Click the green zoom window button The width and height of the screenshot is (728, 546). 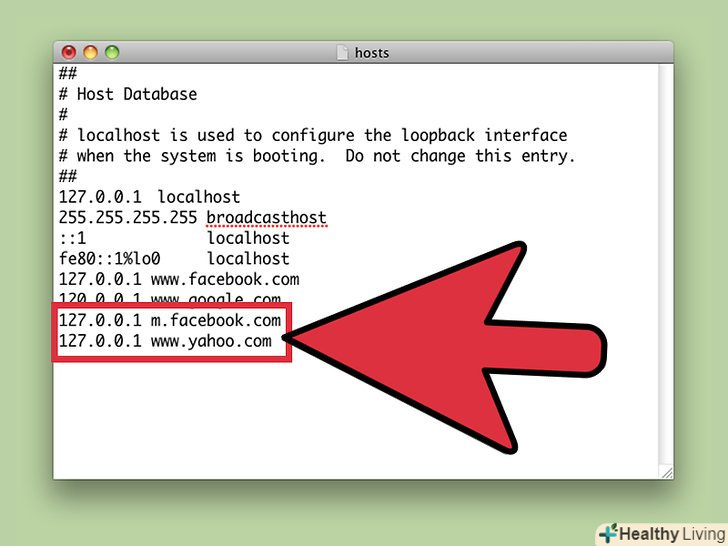coord(112,52)
